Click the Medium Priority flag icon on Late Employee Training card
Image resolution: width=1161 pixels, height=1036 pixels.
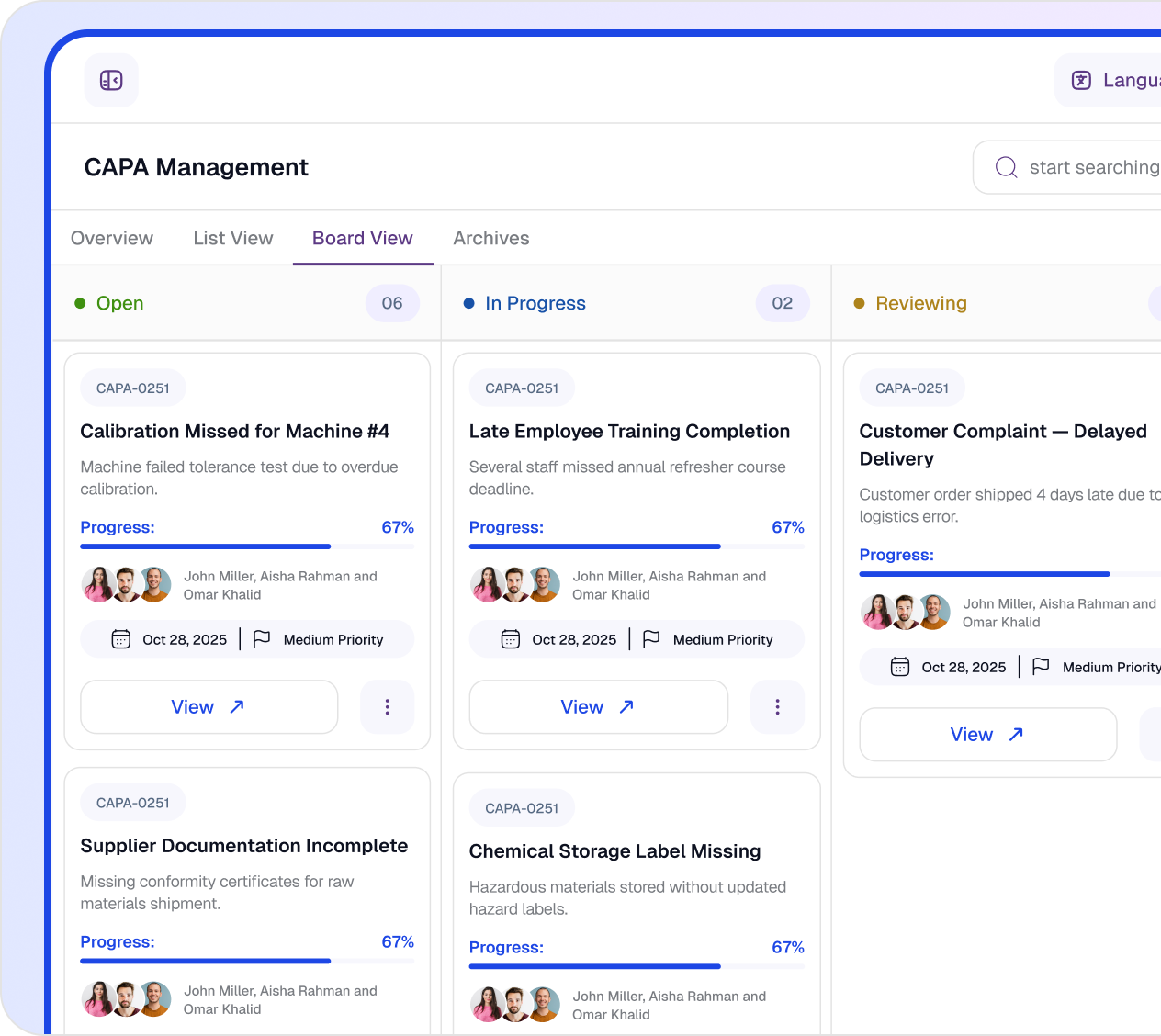652,639
